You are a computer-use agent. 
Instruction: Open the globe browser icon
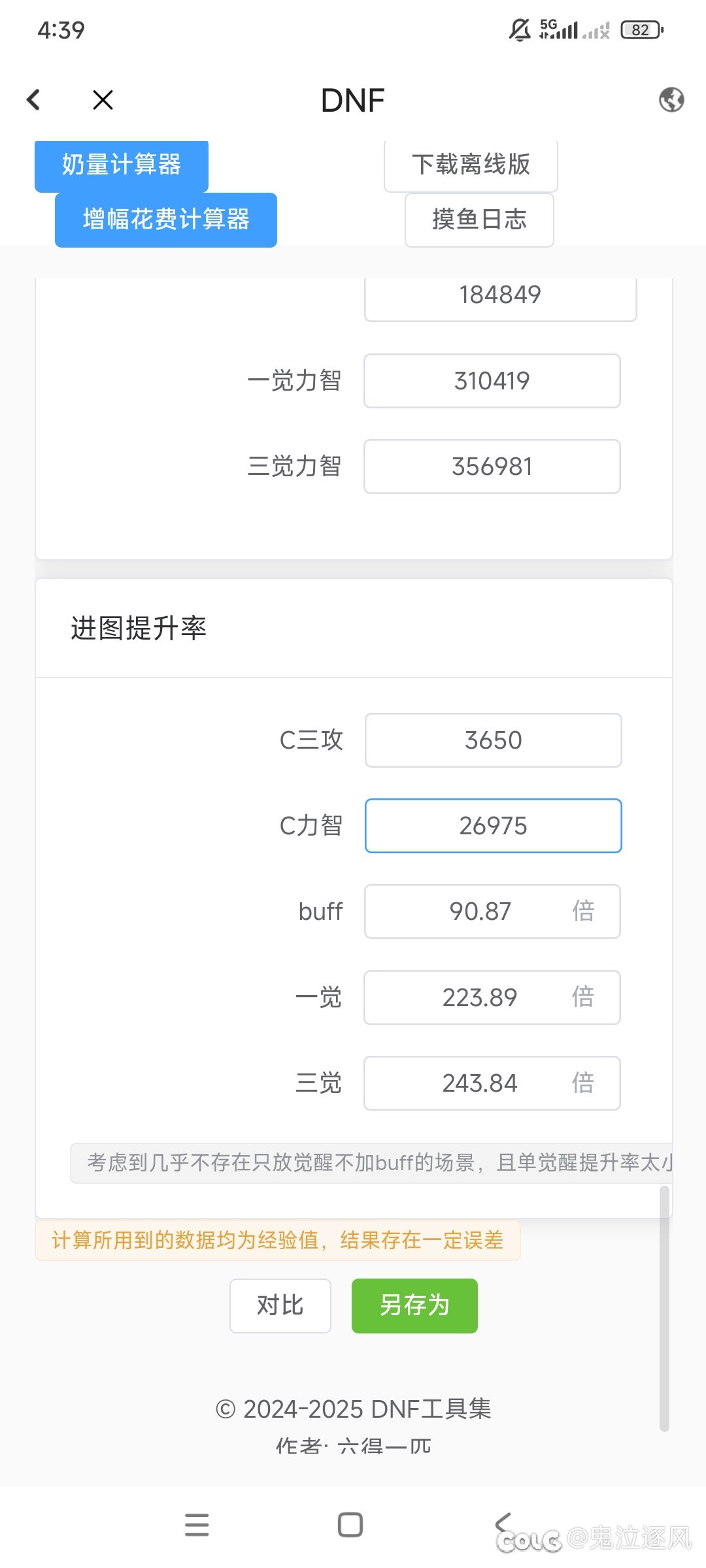pyautogui.click(x=671, y=100)
